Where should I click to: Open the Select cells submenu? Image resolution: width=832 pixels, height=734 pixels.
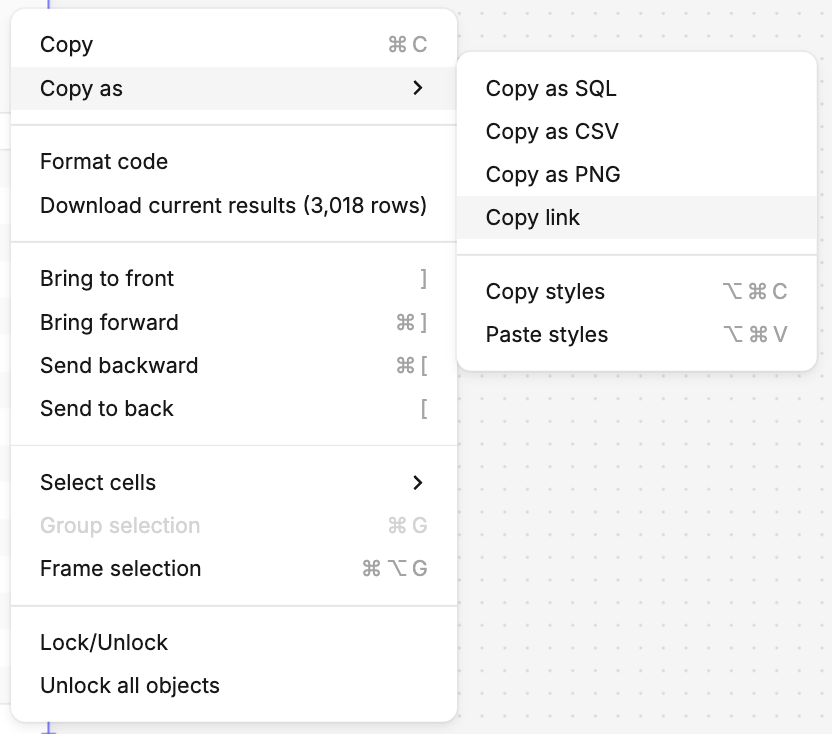point(98,483)
